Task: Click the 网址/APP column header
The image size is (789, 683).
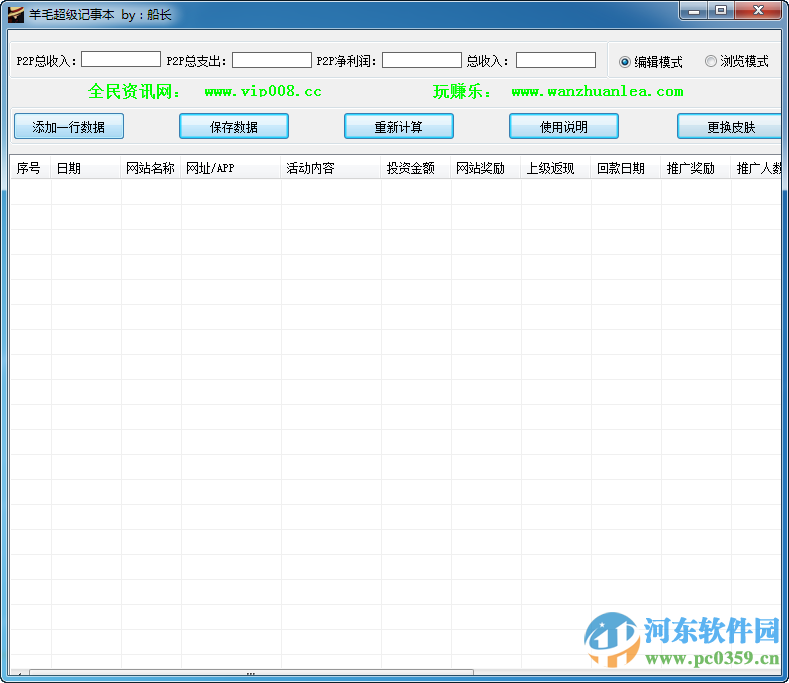Action: (231, 168)
